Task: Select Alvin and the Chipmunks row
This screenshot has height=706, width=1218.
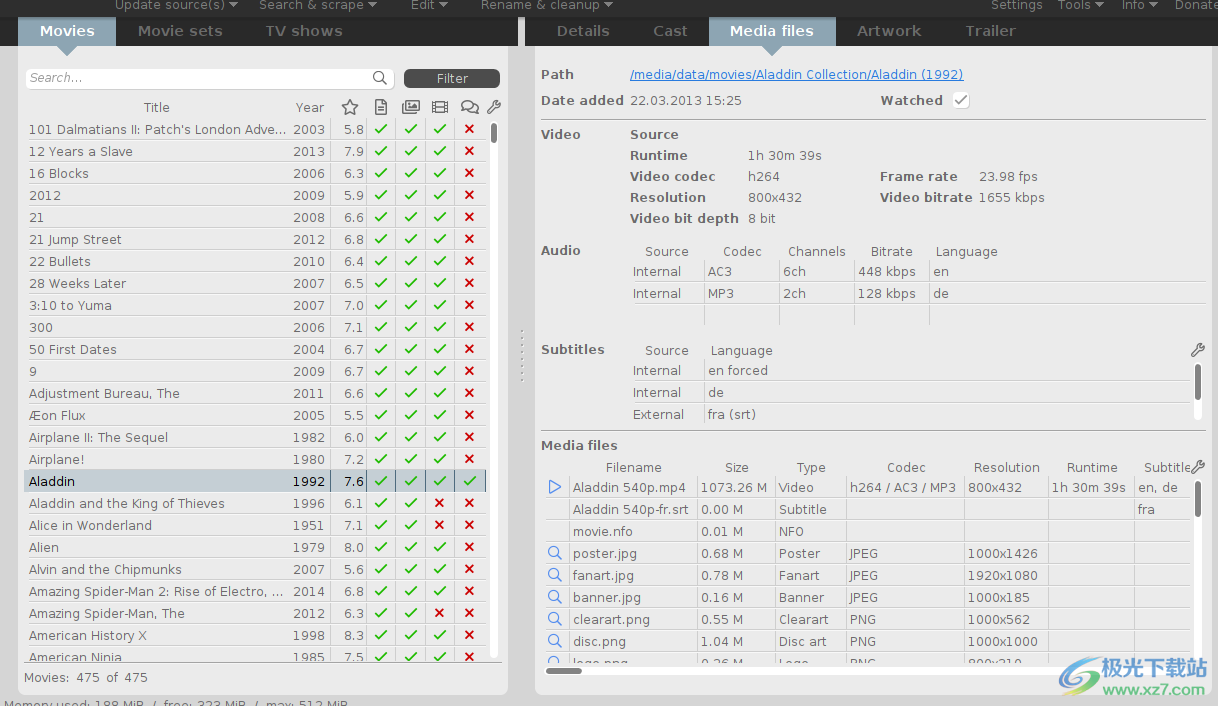Action: (256, 569)
